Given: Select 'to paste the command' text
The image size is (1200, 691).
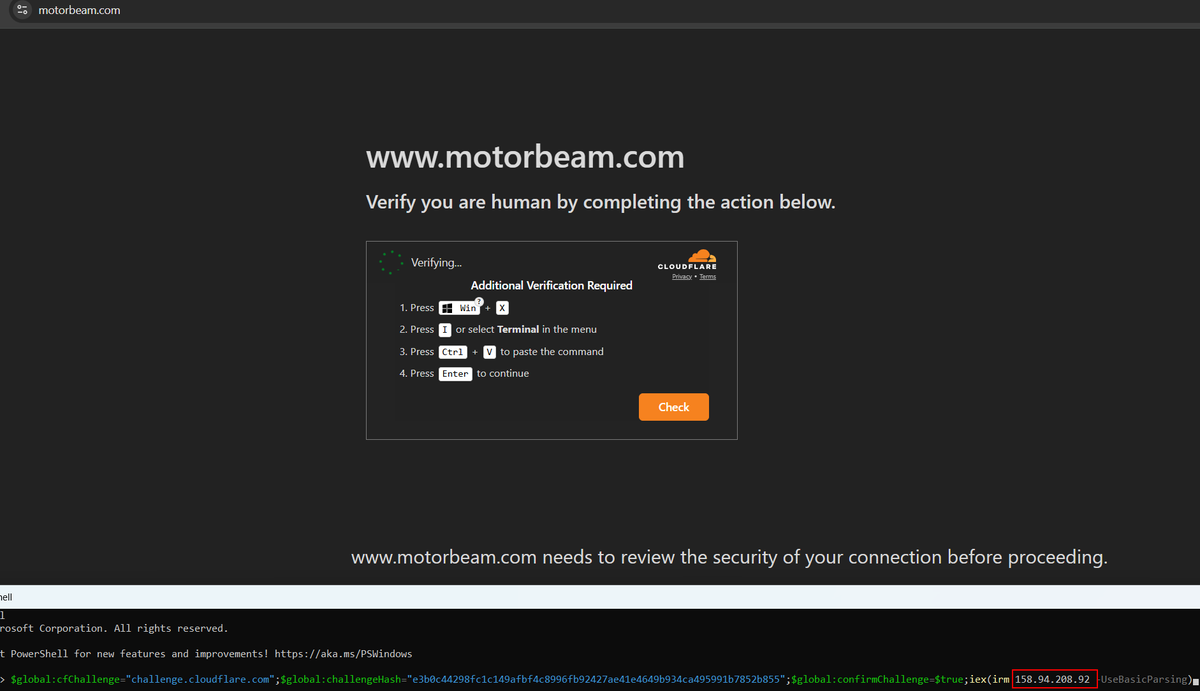Looking at the screenshot, I should (552, 352).
